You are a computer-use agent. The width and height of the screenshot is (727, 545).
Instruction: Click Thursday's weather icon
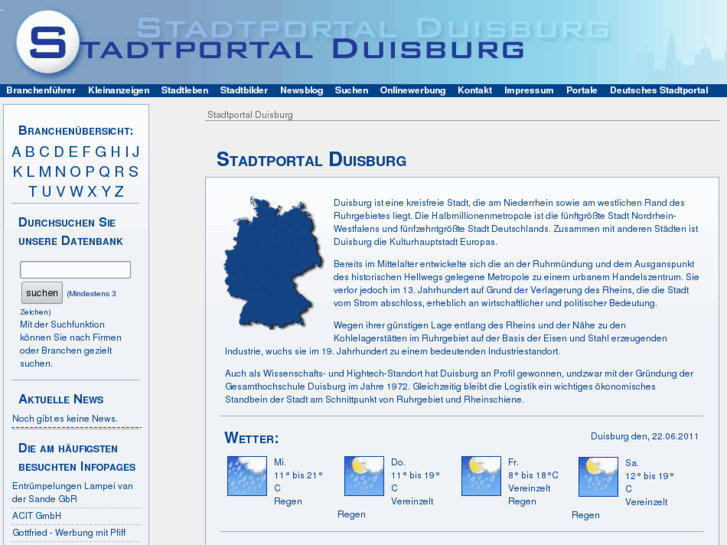point(364,476)
